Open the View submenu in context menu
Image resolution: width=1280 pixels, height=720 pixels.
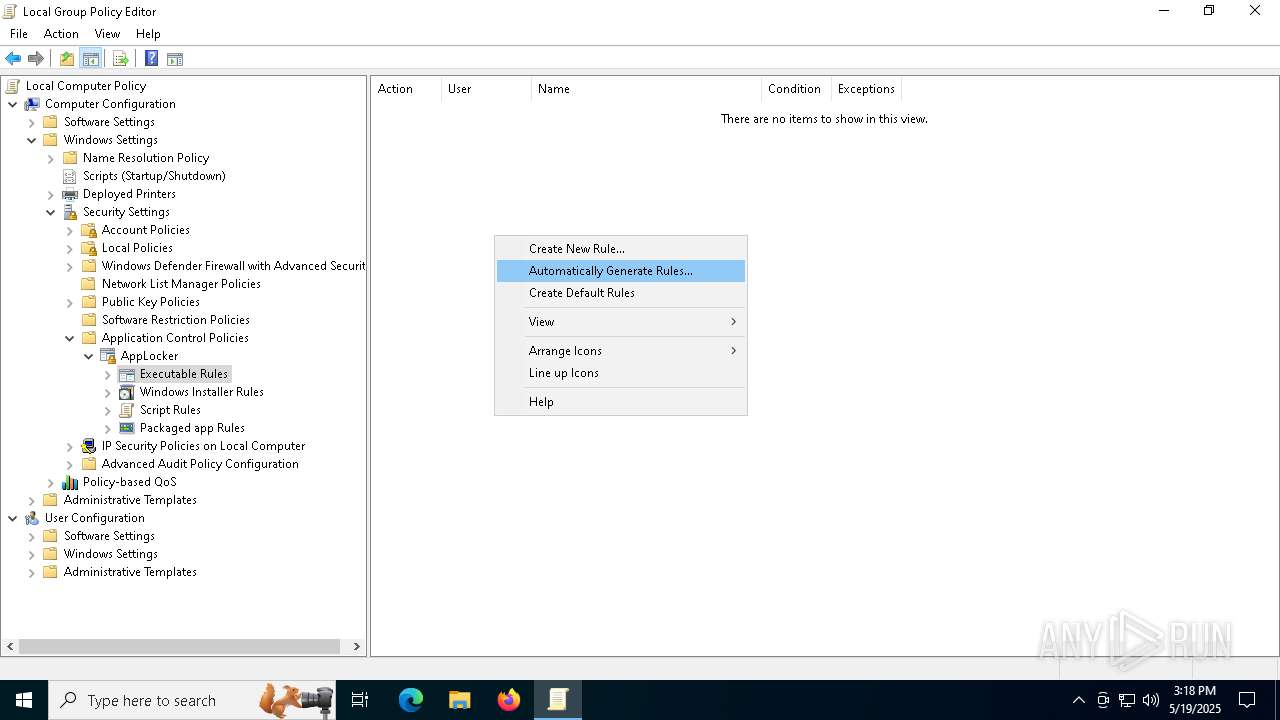point(621,322)
